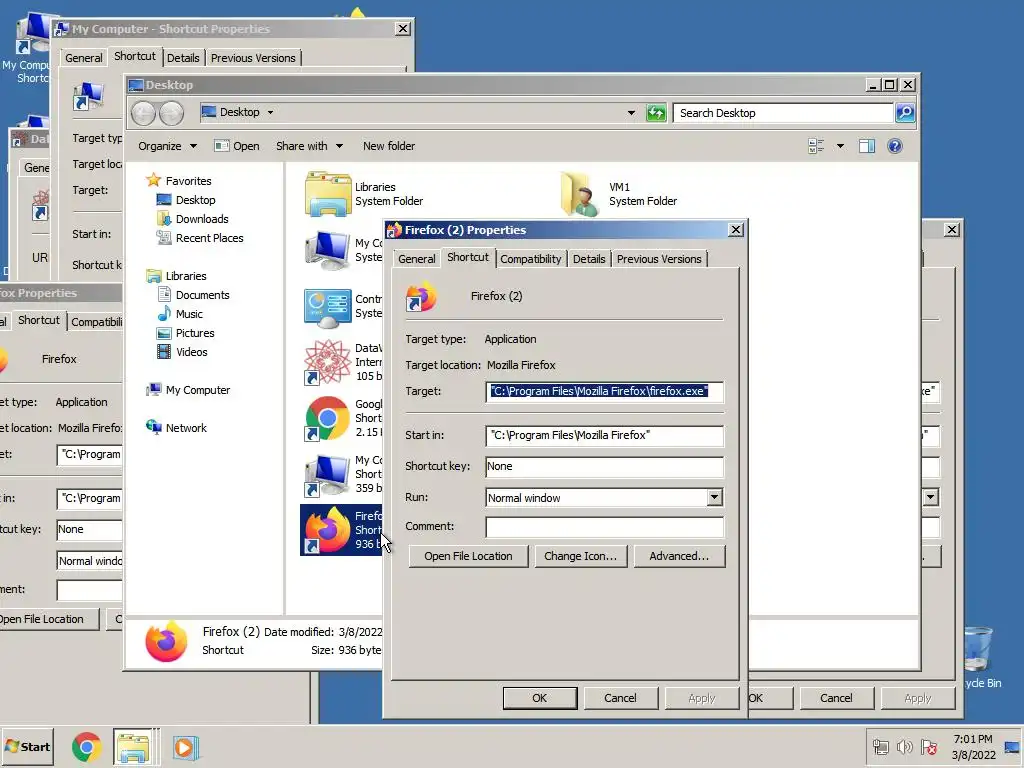Click the Open File Location button
The image size is (1024, 768).
click(468, 556)
